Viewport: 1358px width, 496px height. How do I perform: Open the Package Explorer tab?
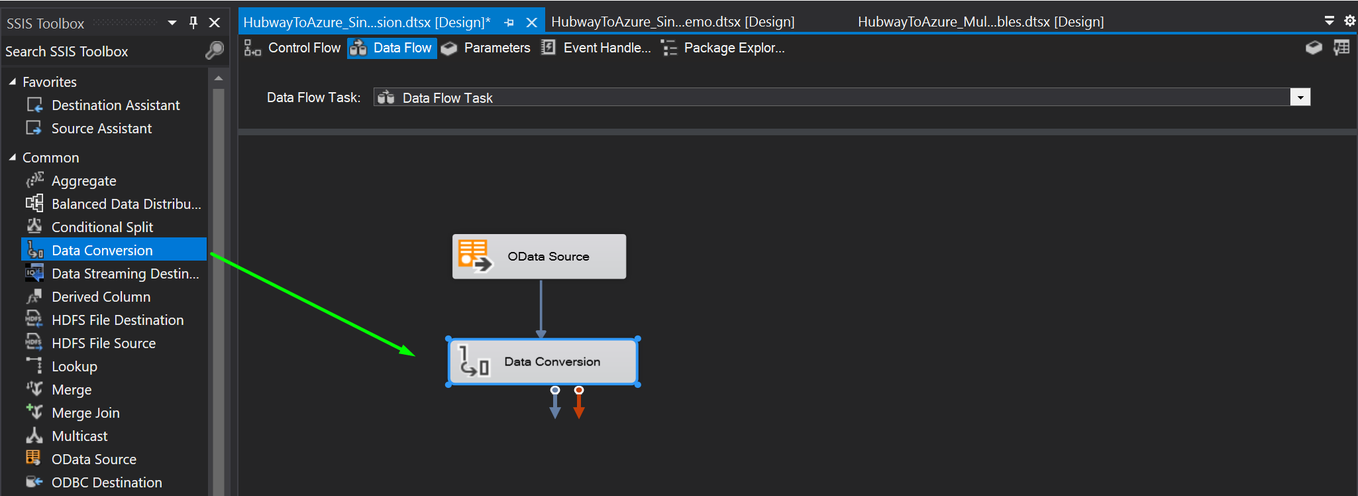click(723, 48)
